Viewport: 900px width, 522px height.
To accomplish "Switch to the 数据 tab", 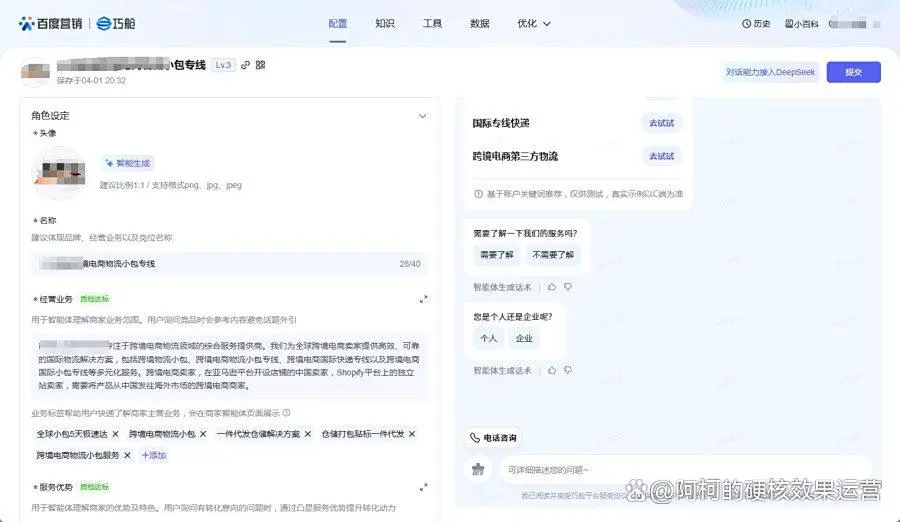I will coord(480,23).
